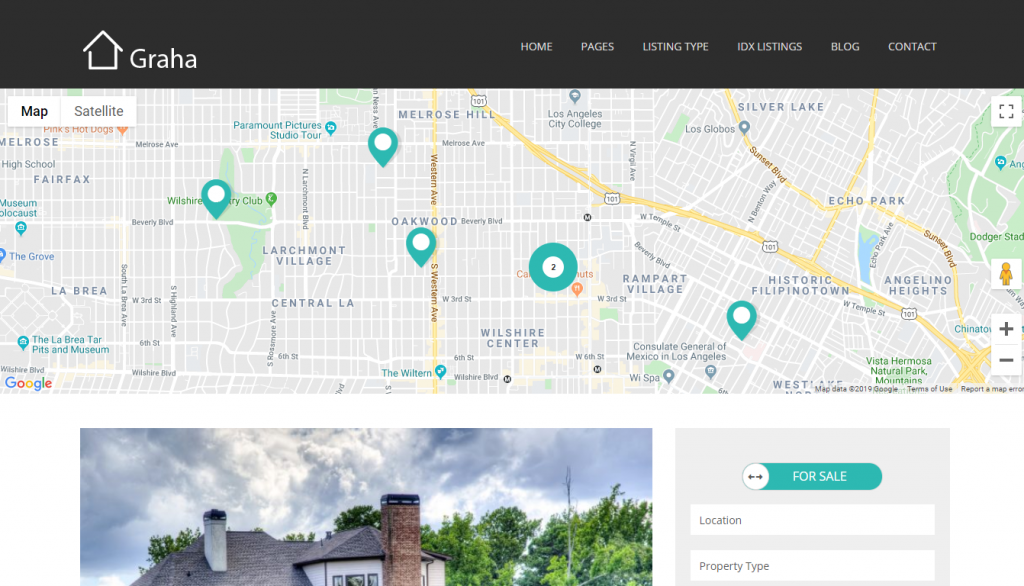Open the cluster marker showing 2 listings
The image size is (1024, 586).
pyautogui.click(x=553, y=267)
